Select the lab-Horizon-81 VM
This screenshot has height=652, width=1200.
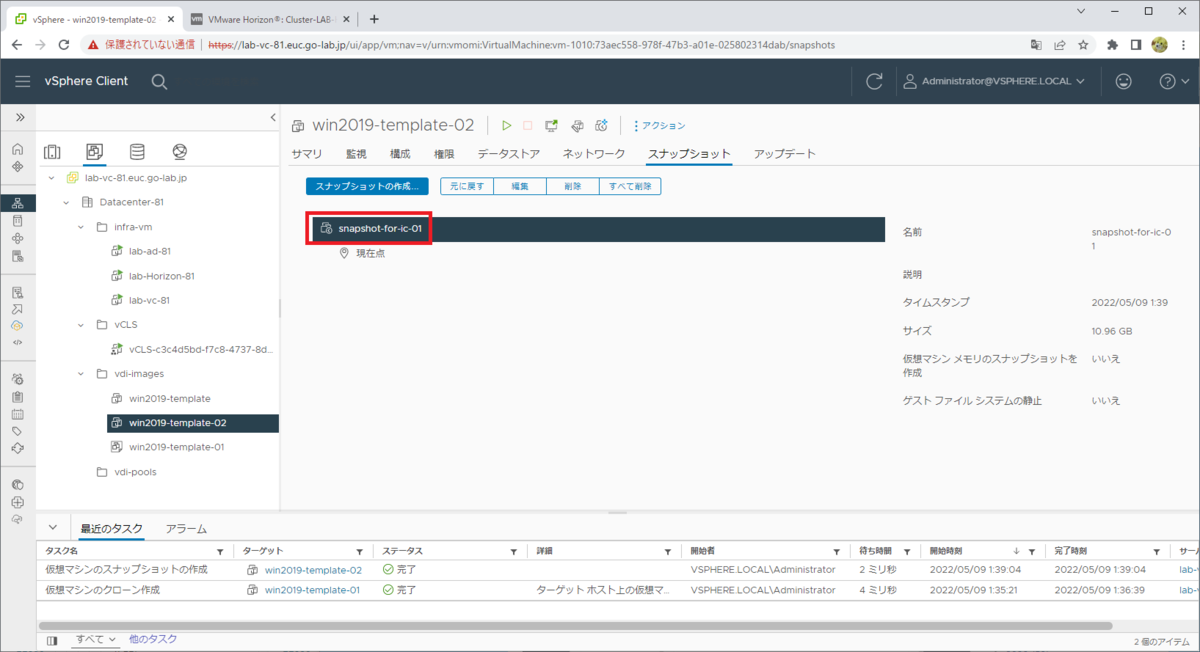[x=161, y=276]
